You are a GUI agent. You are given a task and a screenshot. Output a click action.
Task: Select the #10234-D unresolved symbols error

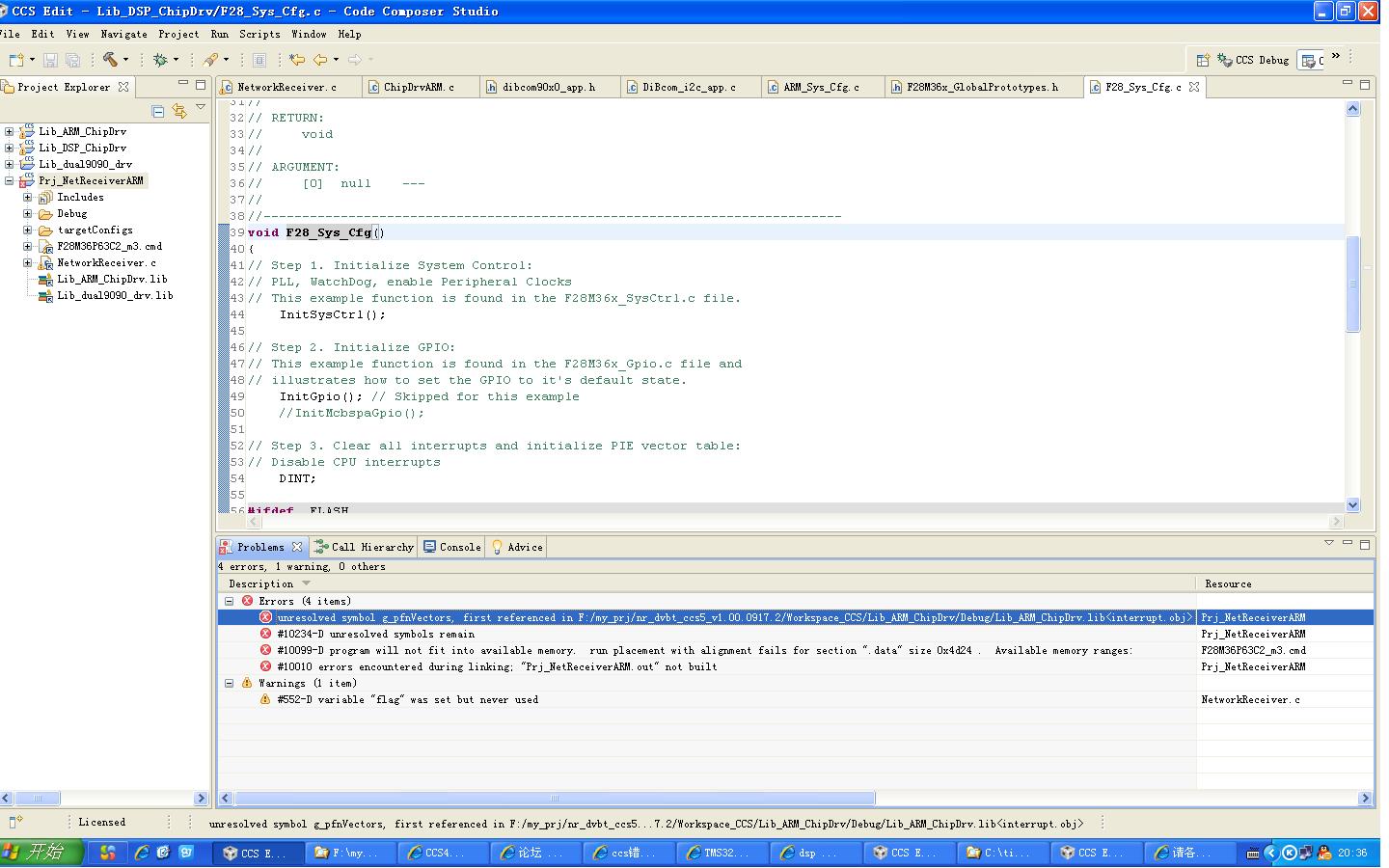click(375, 635)
